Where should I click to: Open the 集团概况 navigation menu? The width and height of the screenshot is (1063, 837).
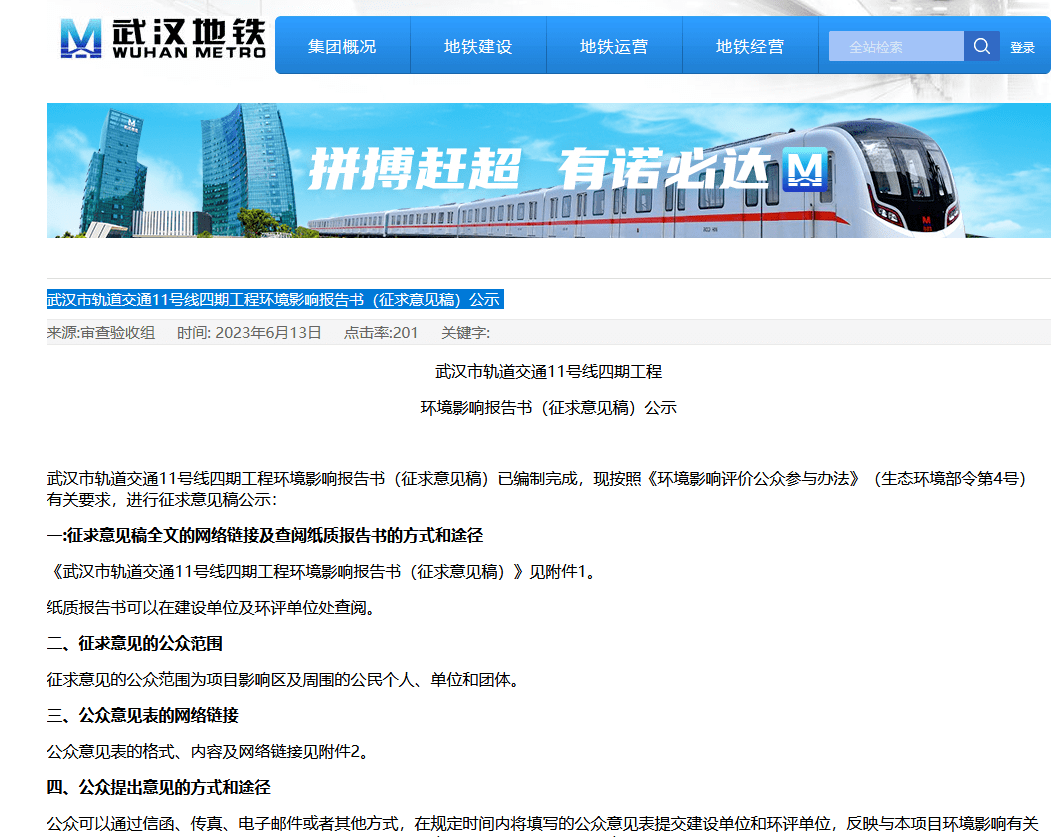point(342,46)
